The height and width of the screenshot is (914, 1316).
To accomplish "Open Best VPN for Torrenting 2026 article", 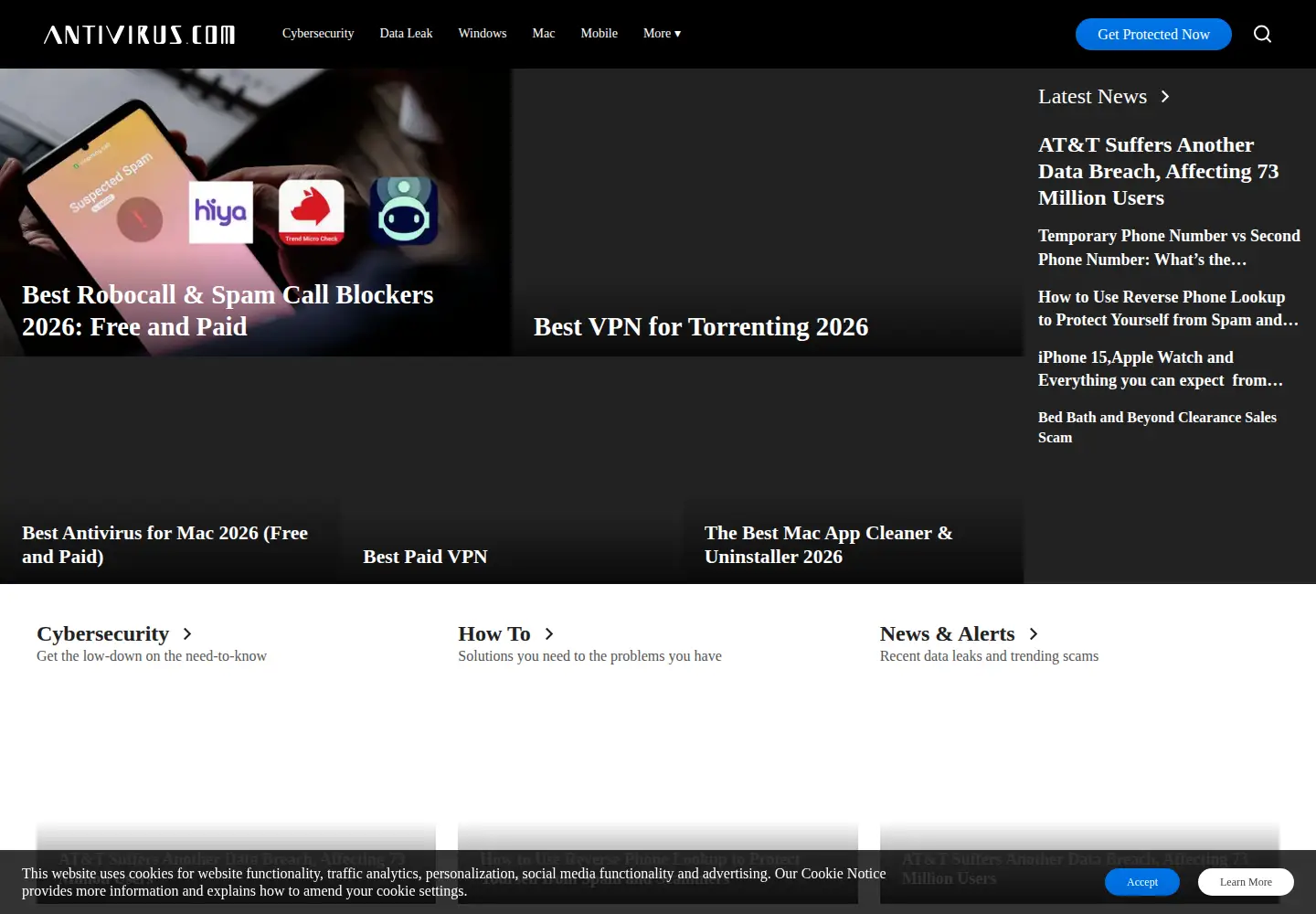I will pyautogui.click(x=701, y=326).
